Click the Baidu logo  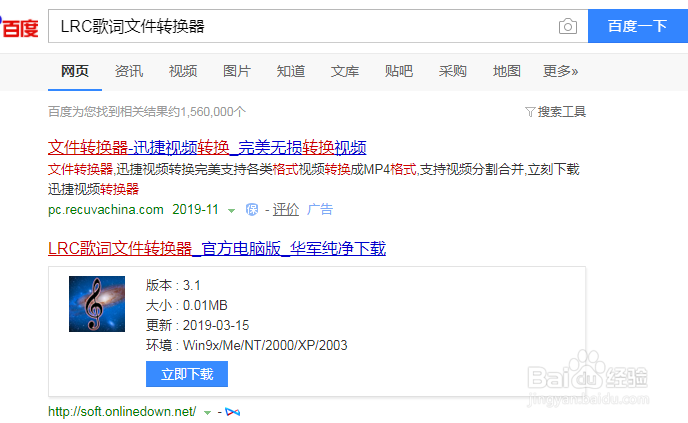(x=19, y=27)
